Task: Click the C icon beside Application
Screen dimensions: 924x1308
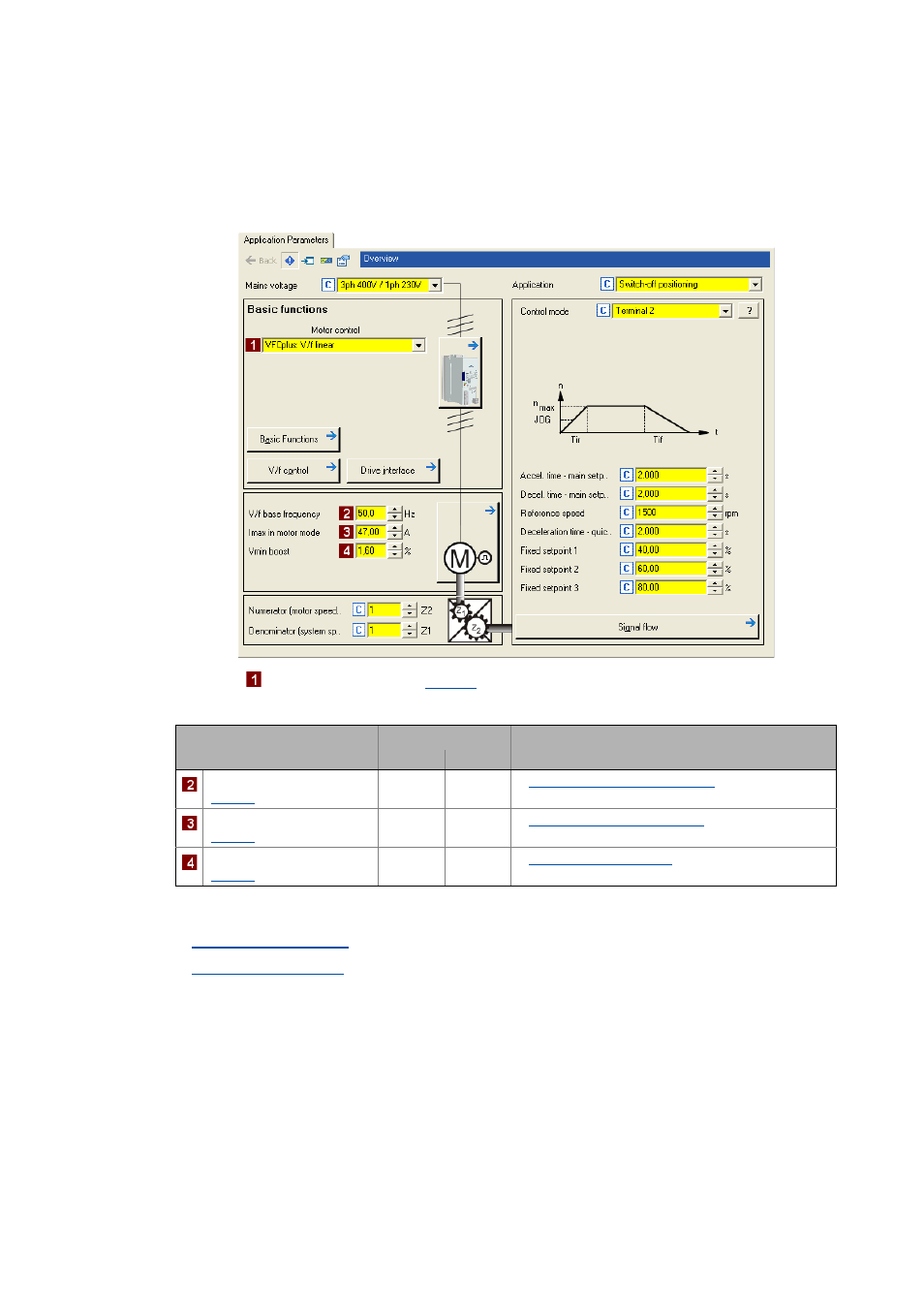Action: click(607, 284)
